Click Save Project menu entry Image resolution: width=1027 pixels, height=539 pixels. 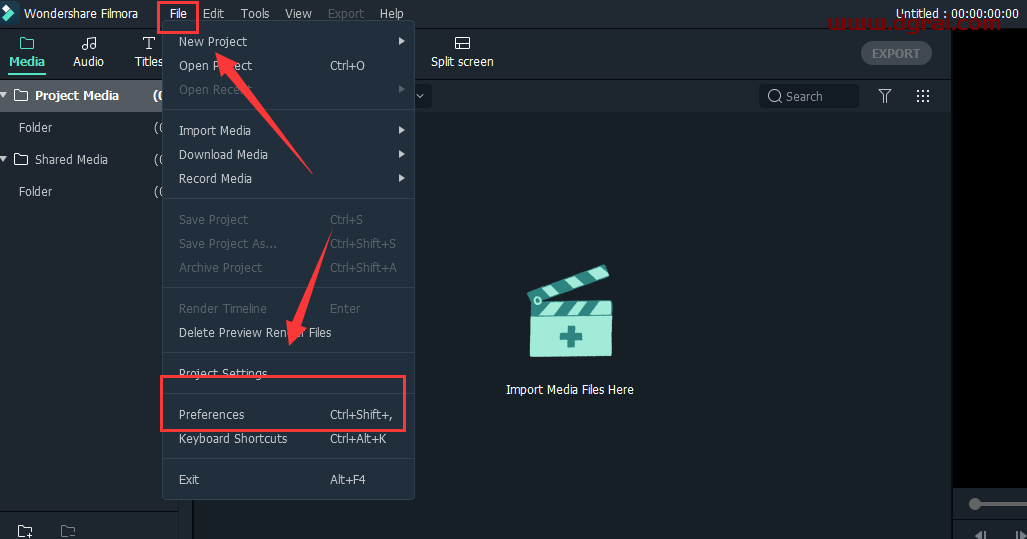288,219
